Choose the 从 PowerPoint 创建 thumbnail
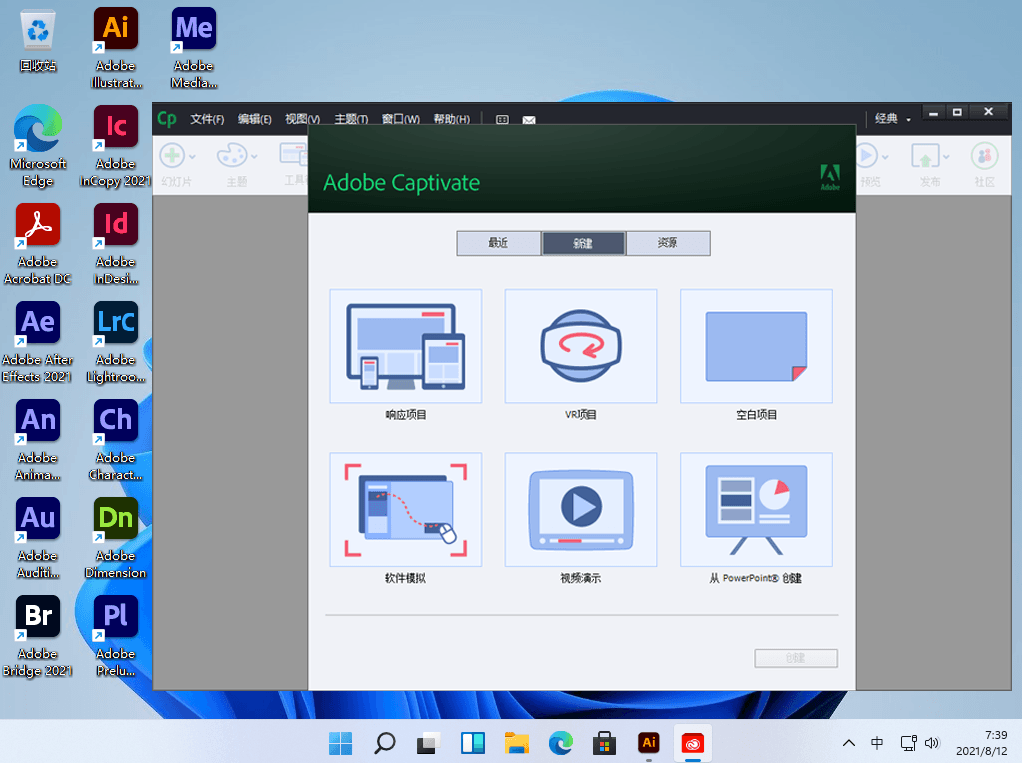This screenshot has height=763, width=1022. pos(756,510)
